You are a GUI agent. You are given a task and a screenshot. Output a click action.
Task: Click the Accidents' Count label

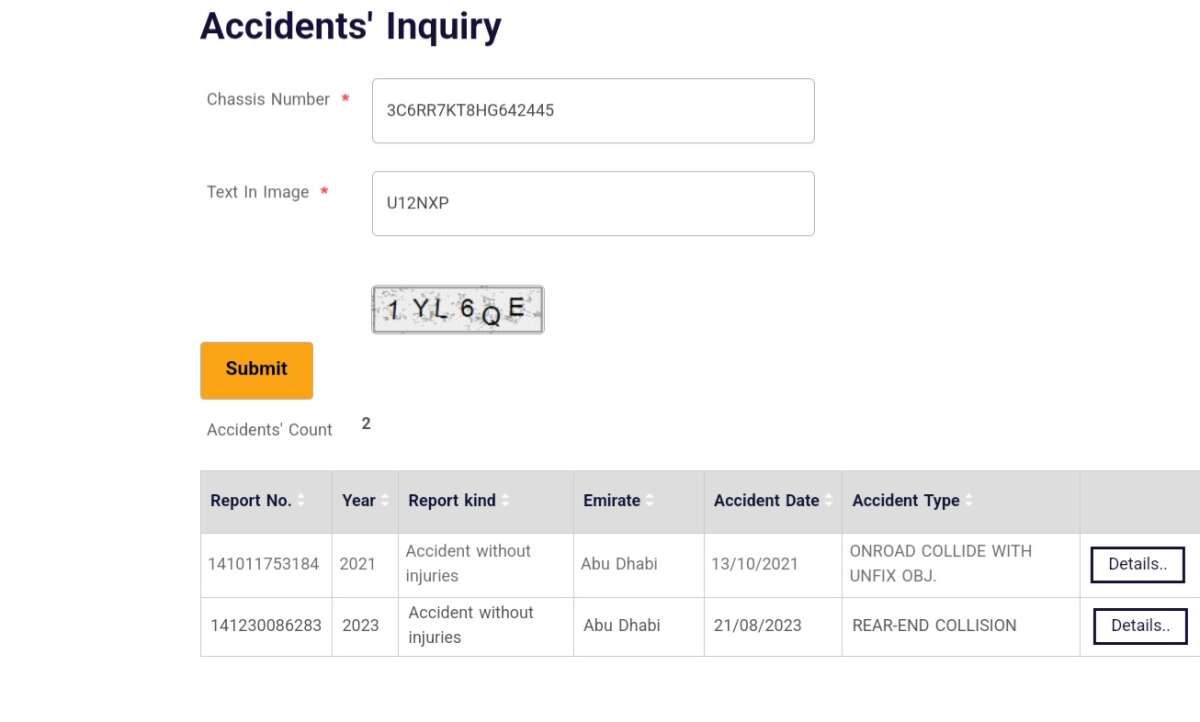tap(269, 430)
